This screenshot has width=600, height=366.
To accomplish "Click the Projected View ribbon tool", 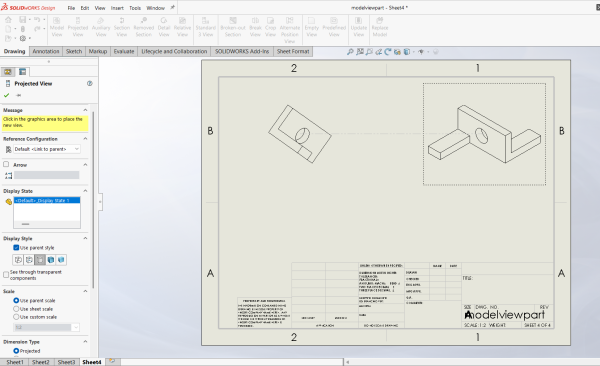I will coord(78,27).
